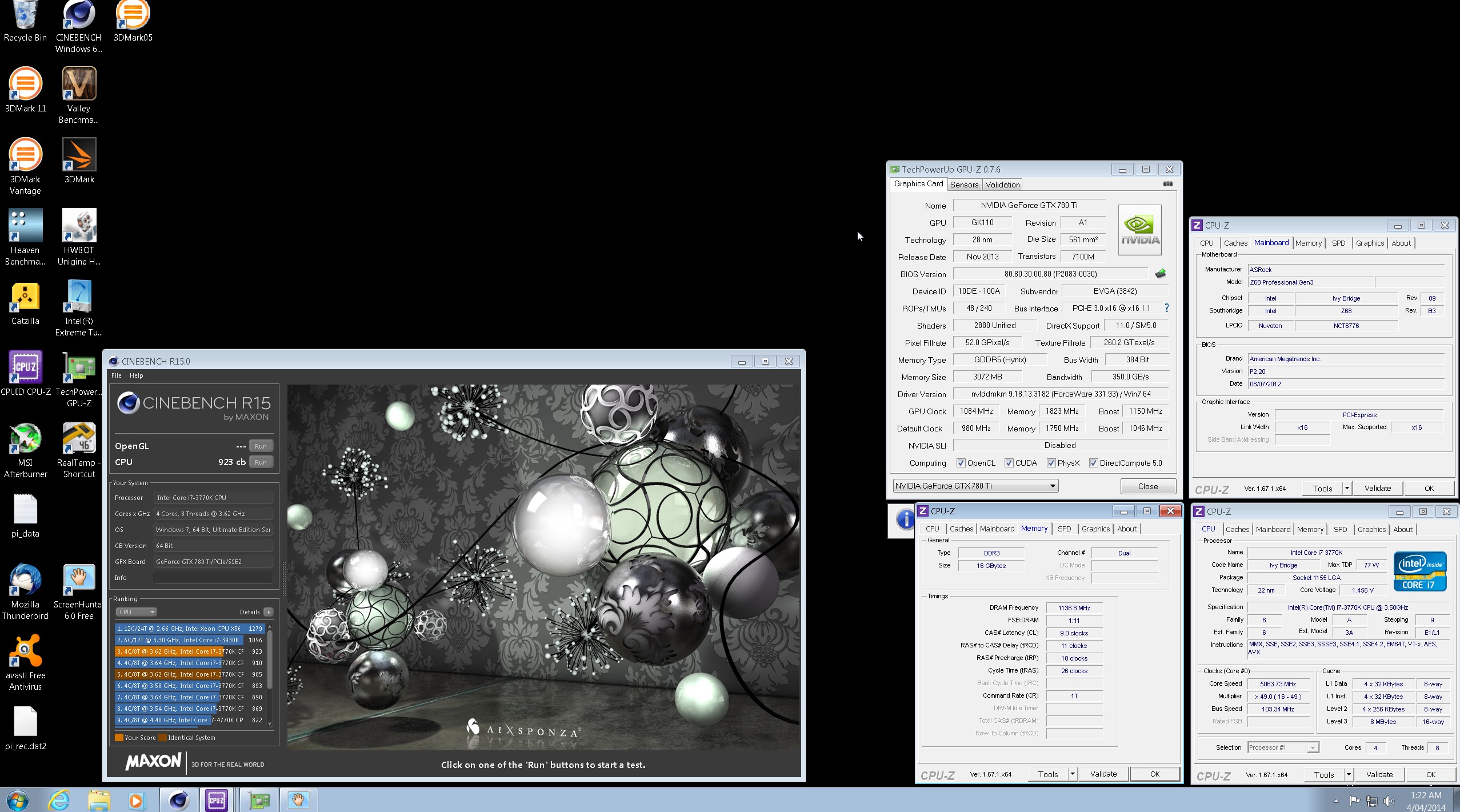The image size is (1460, 812).
Task: Open CINEBENCH Windows 64 desktop shortcut
Action: click(79, 27)
